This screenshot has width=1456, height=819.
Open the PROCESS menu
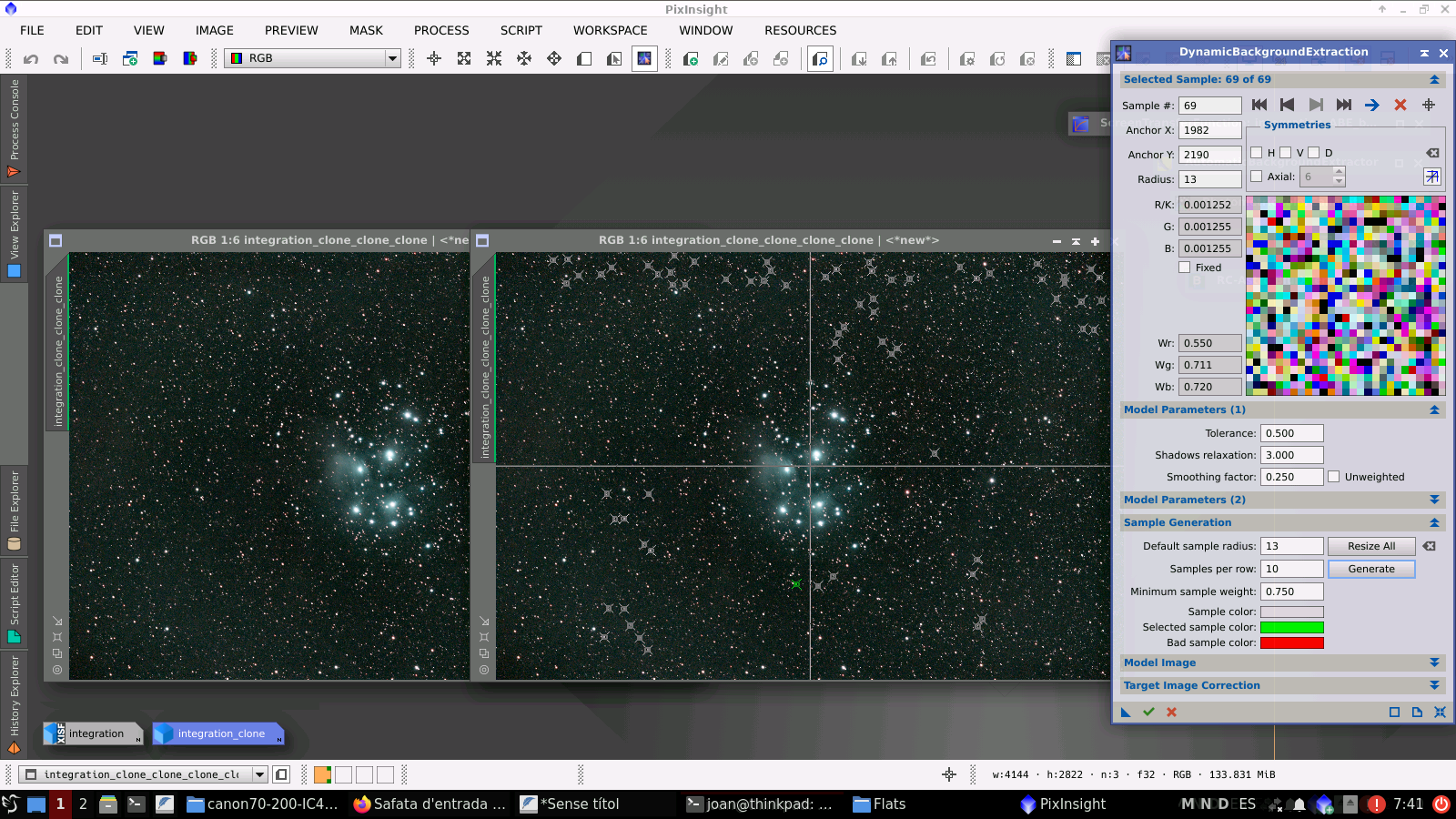tap(441, 30)
